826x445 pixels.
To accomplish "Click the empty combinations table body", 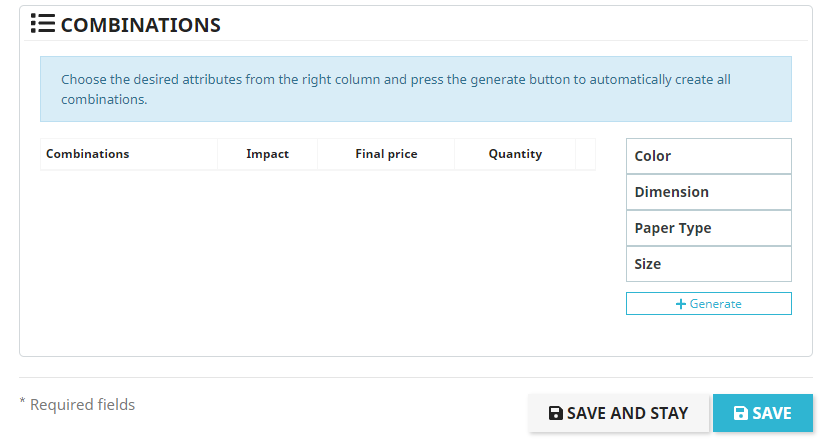I will click(x=317, y=250).
